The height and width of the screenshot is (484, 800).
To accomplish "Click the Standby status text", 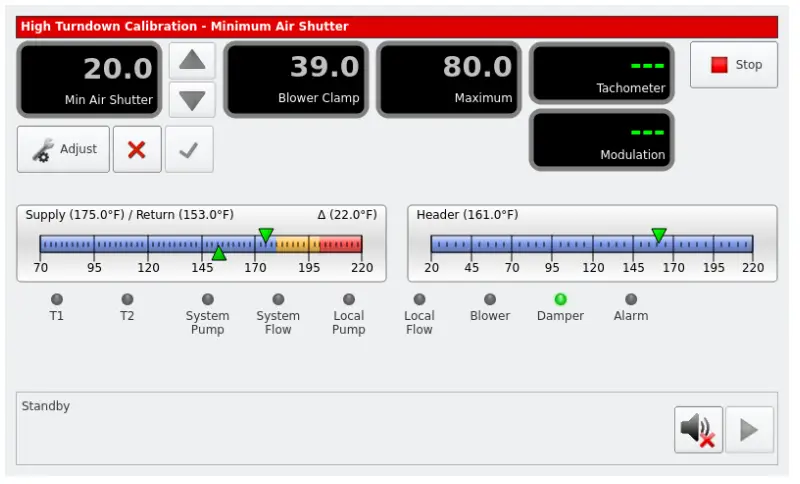I will (x=45, y=406).
